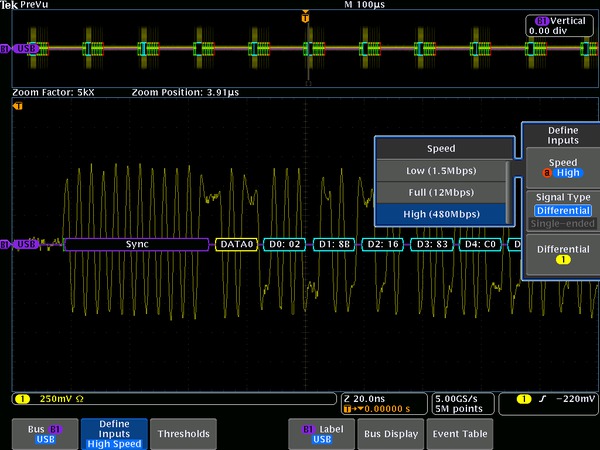The image size is (600, 450).
Task: Select Low (1.5Mbps) speed option
Action: [x=440, y=170]
